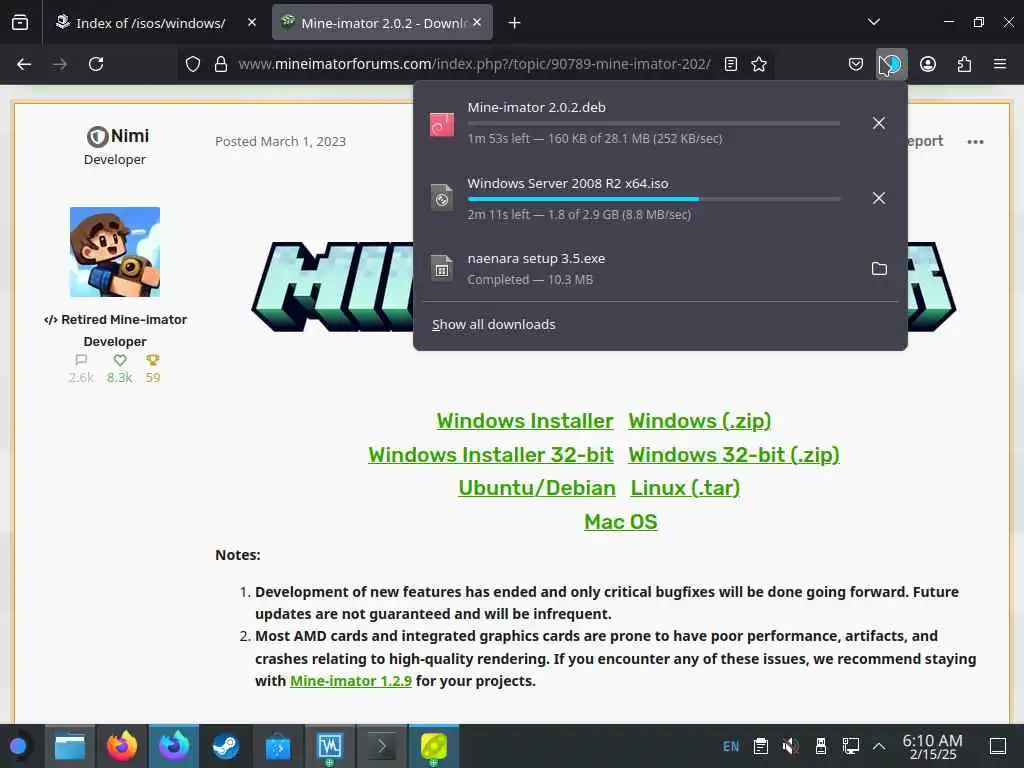View Nimi's avatar picture

[115, 252]
